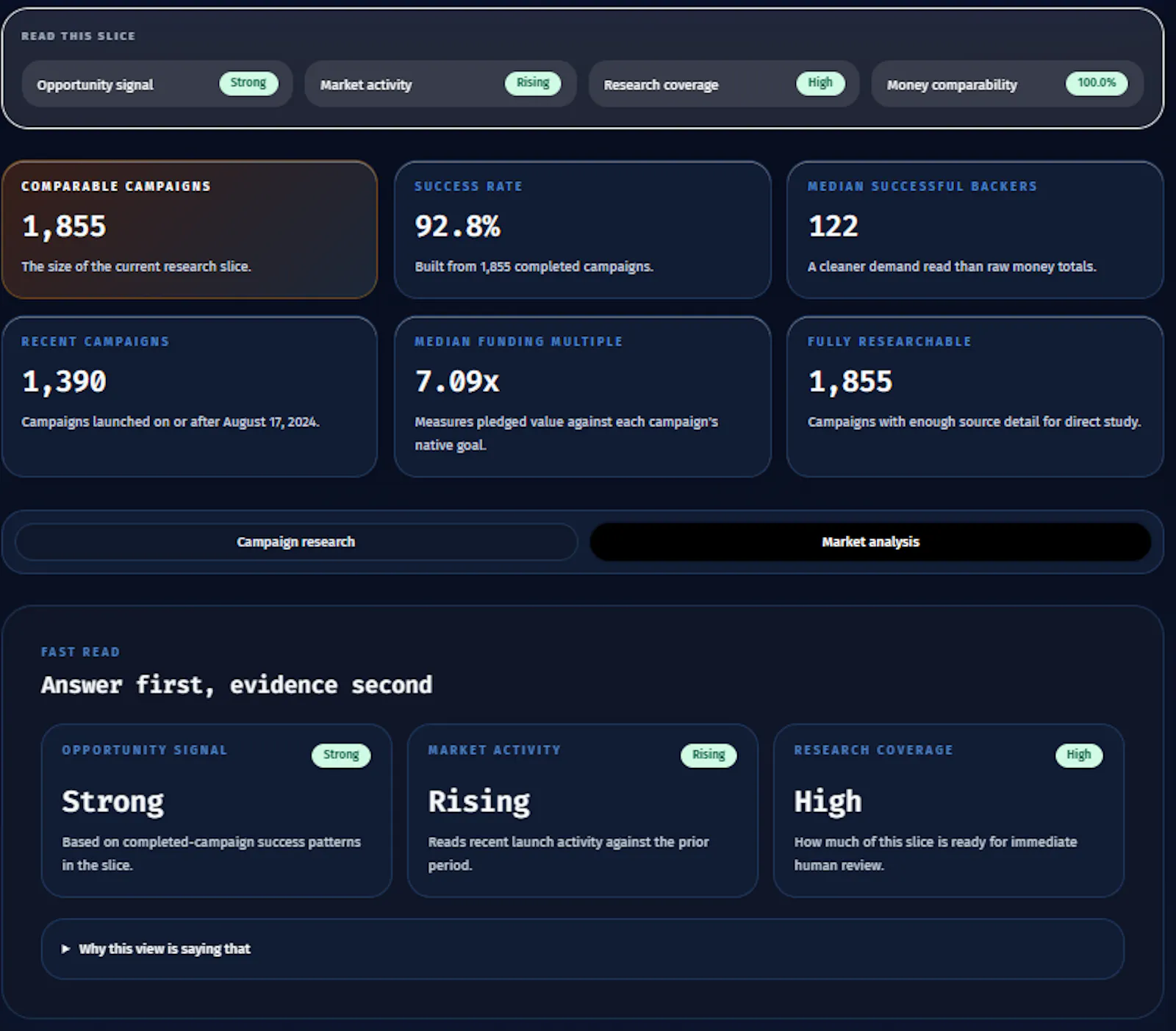Expand 'Why this view is saying that'
The height and width of the screenshot is (1031, 1176).
click(582, 949)
